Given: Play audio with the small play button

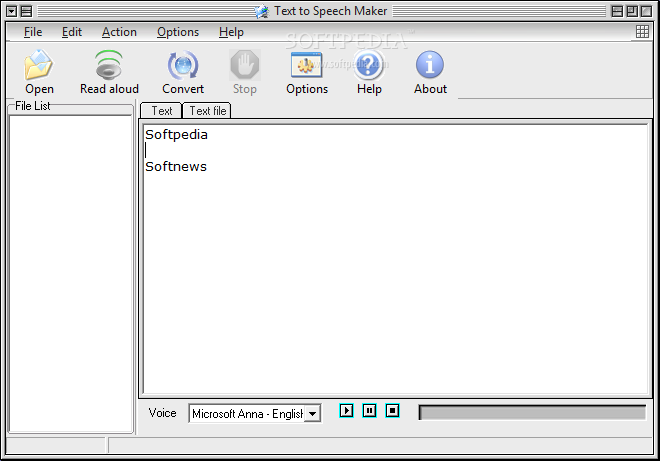Looking at the screenshot, I should (x=346, y=410).
